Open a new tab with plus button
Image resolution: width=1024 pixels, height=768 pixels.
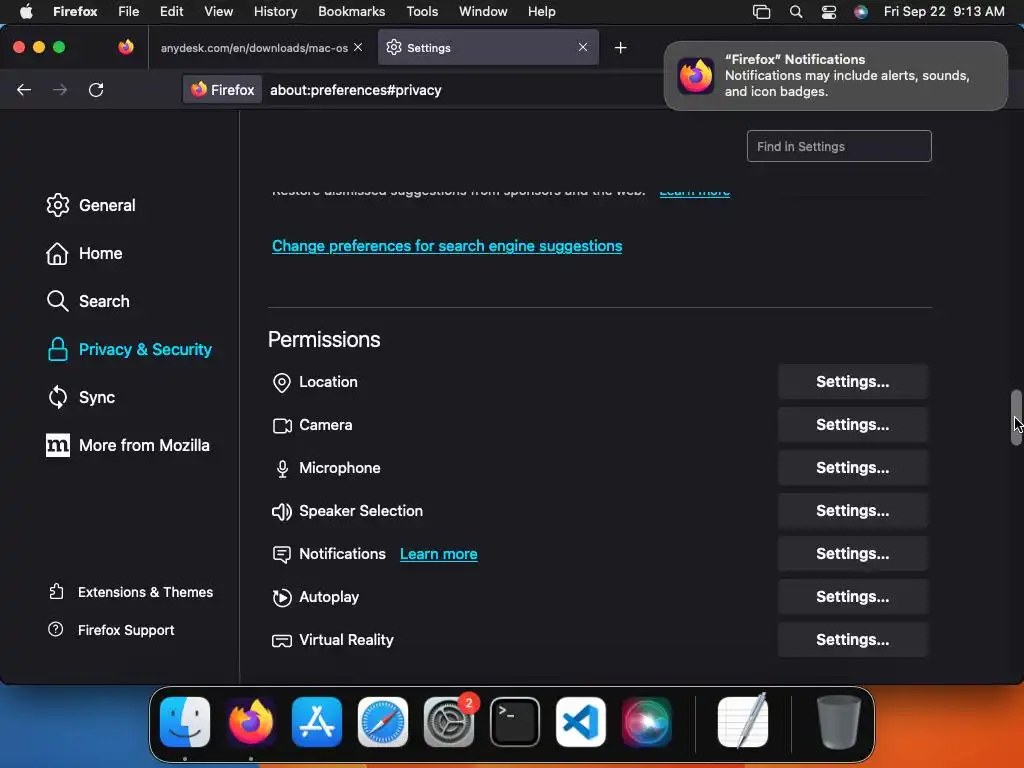pos(620,48)
